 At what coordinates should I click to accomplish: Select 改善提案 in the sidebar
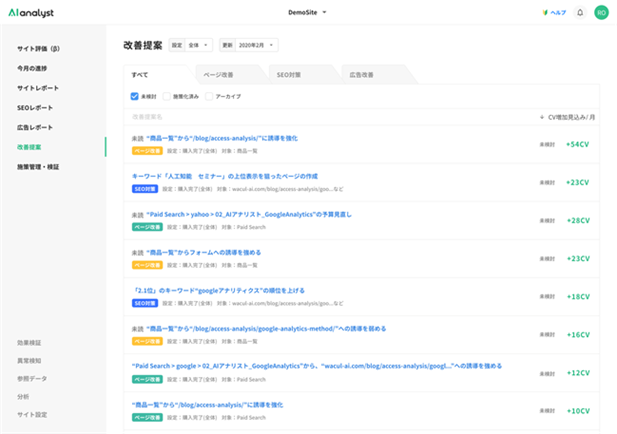pos(29,147)
